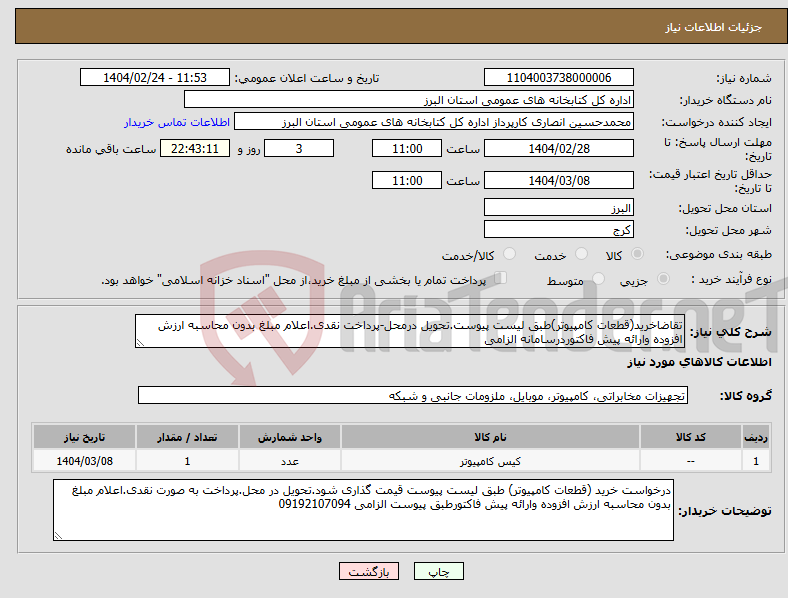This screenshot has width=788, height=598.
Task: Click the شماره نیاز field 1104003738000006
Action: click(558, 77)
